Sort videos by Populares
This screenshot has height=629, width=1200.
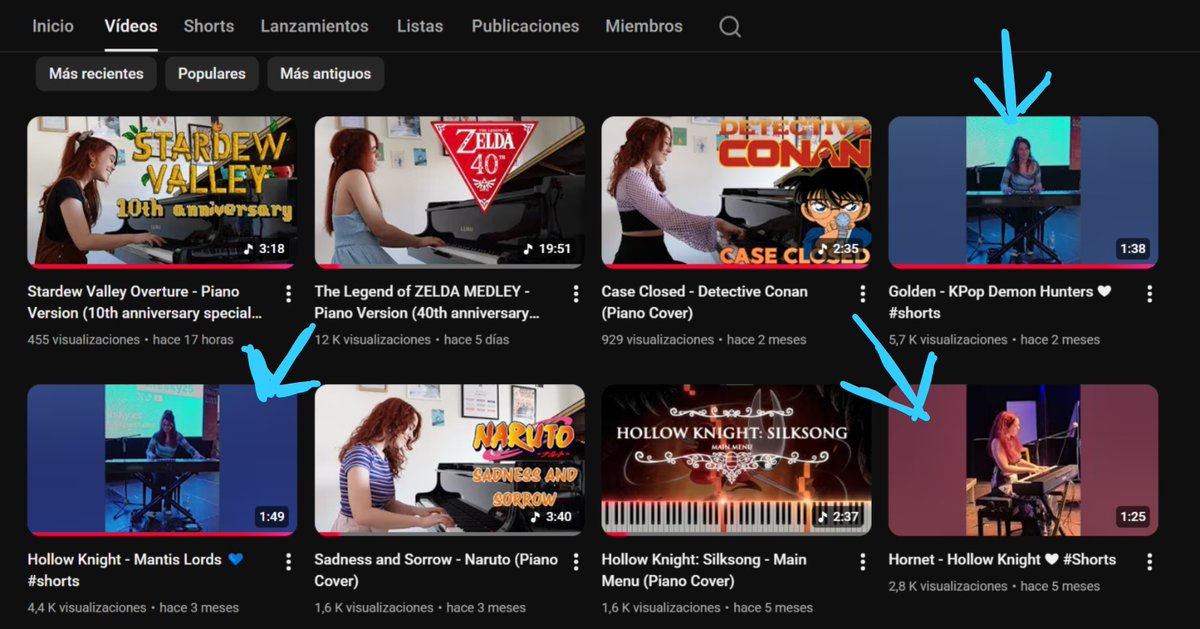tap(212, 74)
